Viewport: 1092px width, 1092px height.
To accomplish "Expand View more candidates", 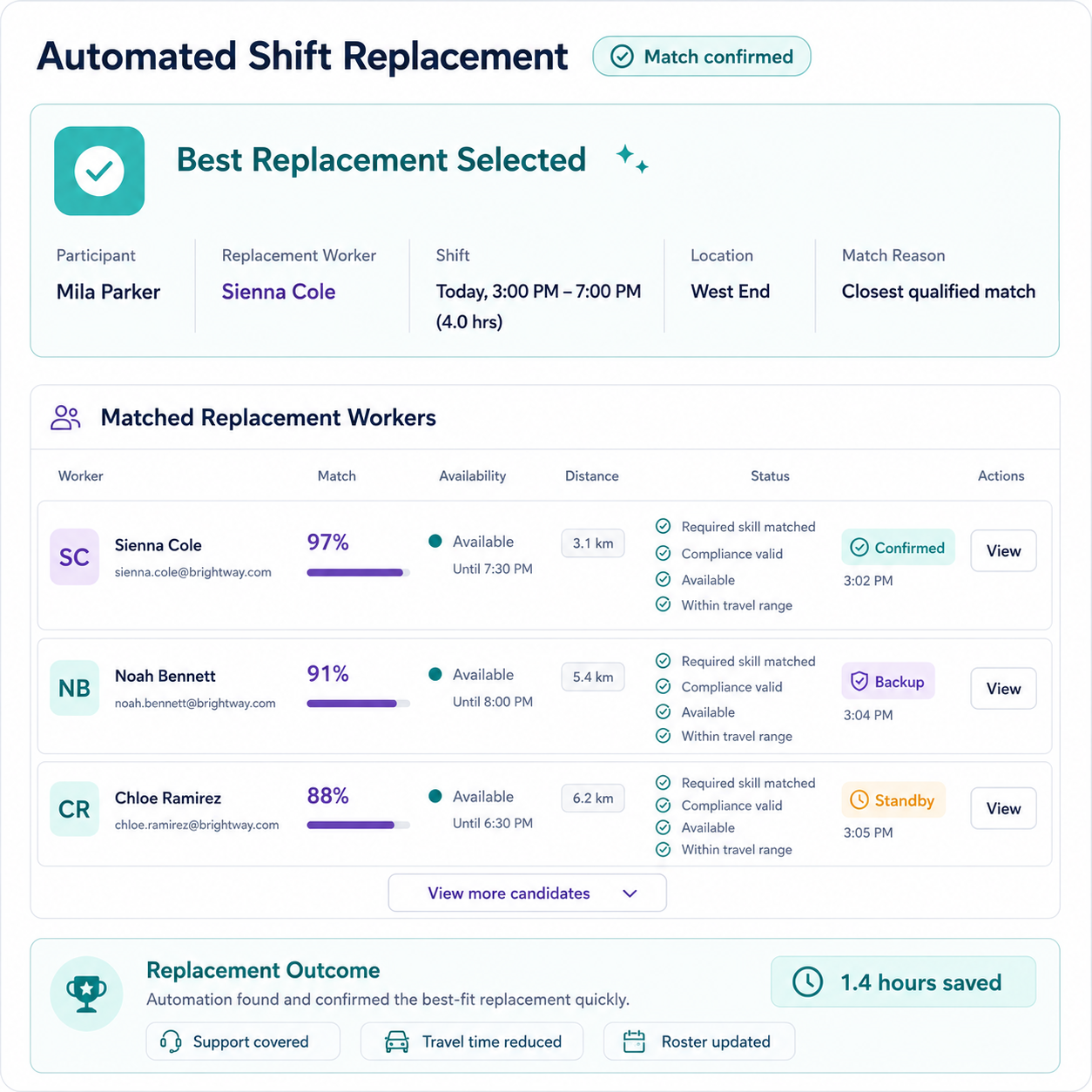I will [x=527, y=893].
